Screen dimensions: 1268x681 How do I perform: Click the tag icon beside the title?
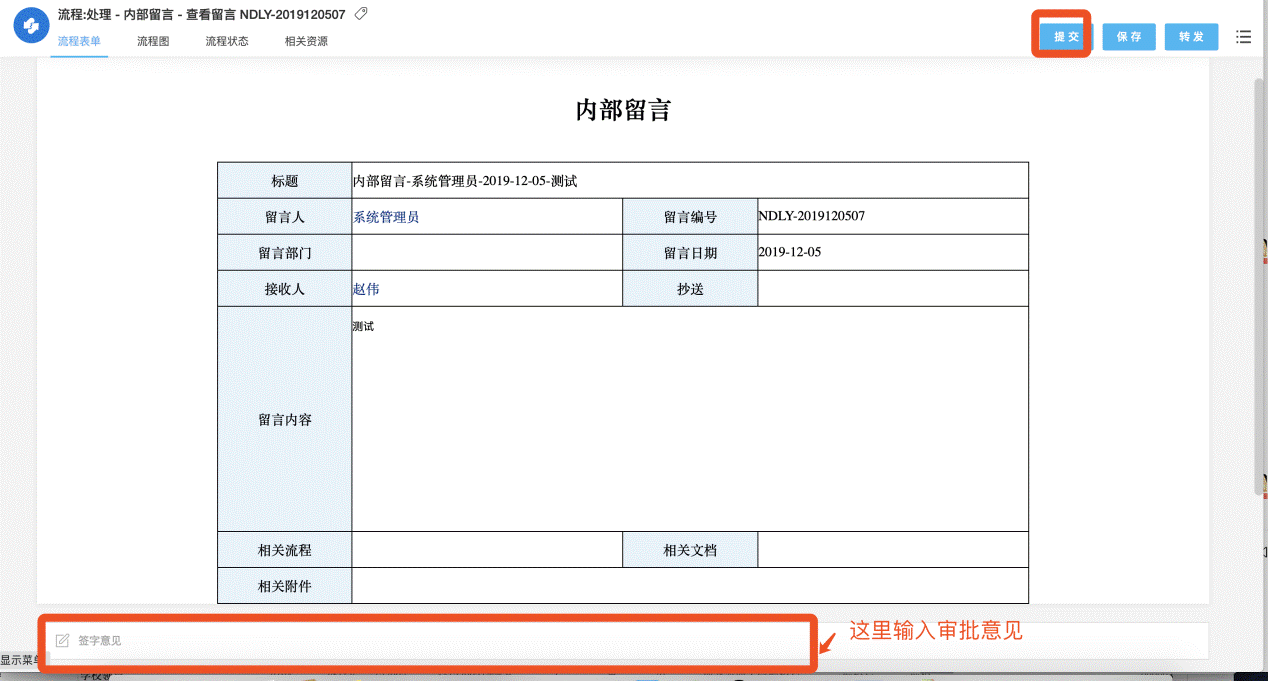(361, 14)
